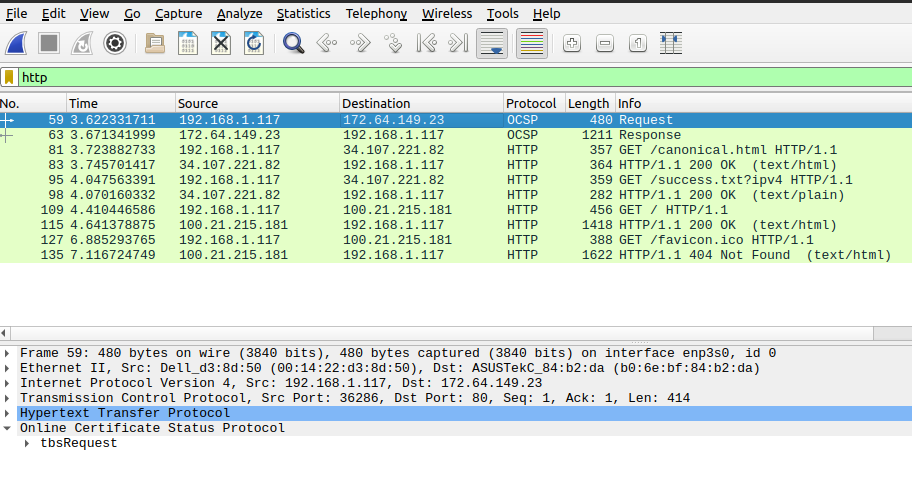The height and width of the screenshot is (499, 912).
Task: Open the Go menu
Action: click(132, 13)
